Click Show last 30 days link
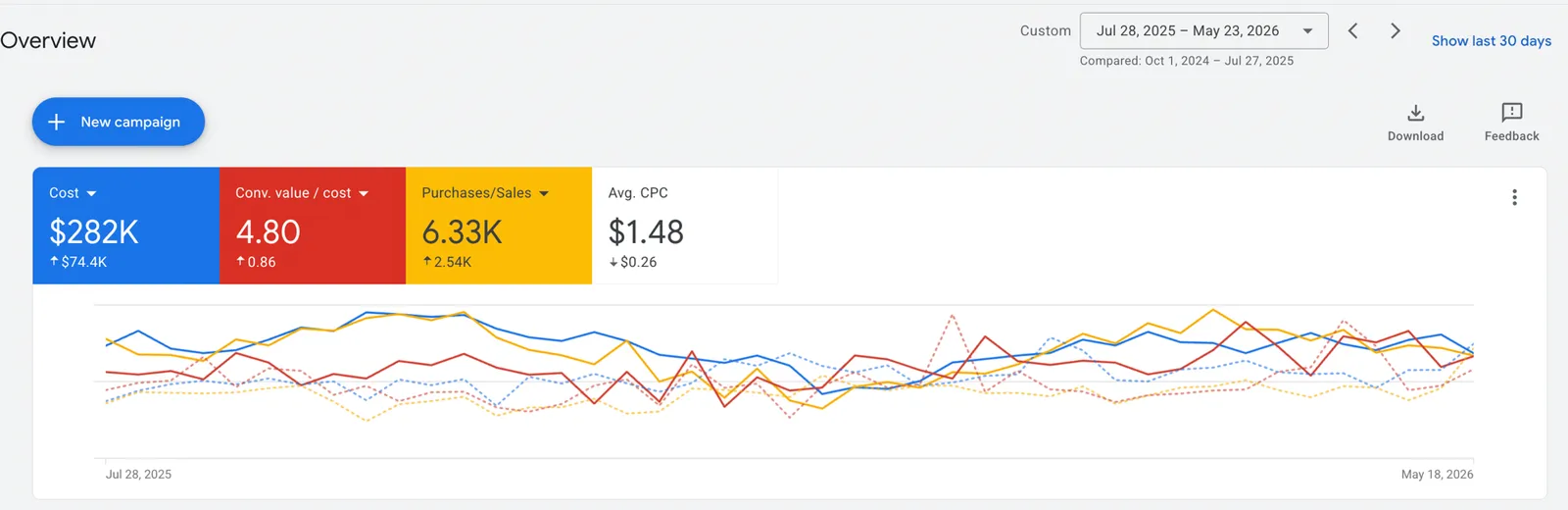This screenshot has height=510, width=1568. [1491, 40]
